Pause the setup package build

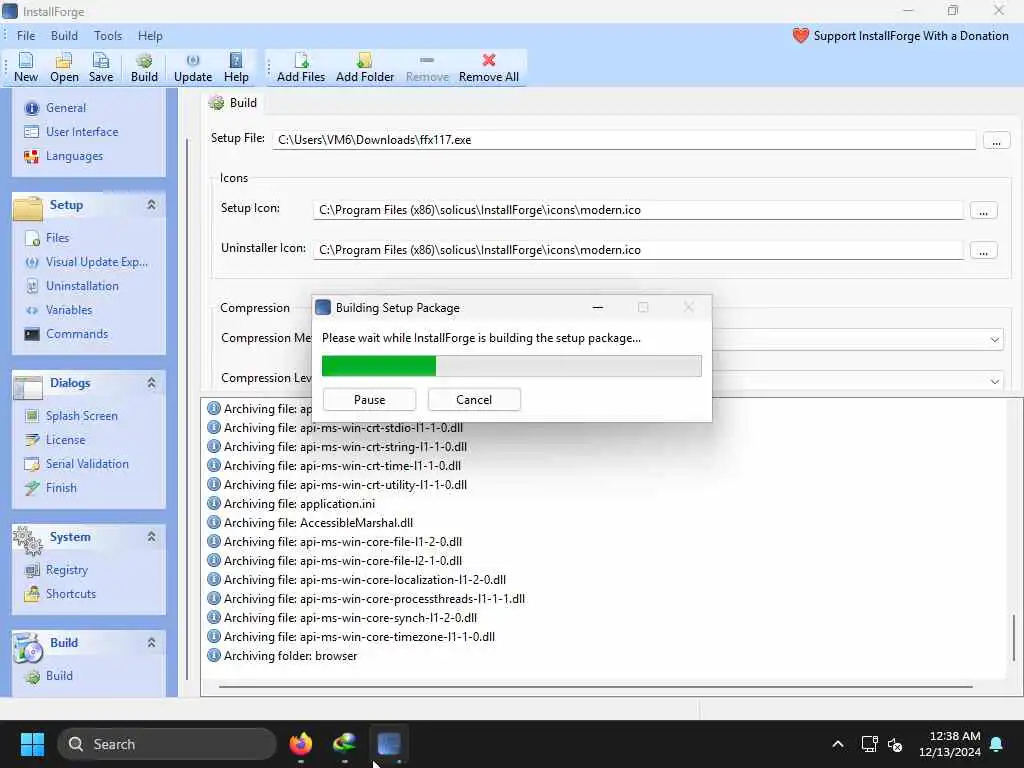click(370, 400)
